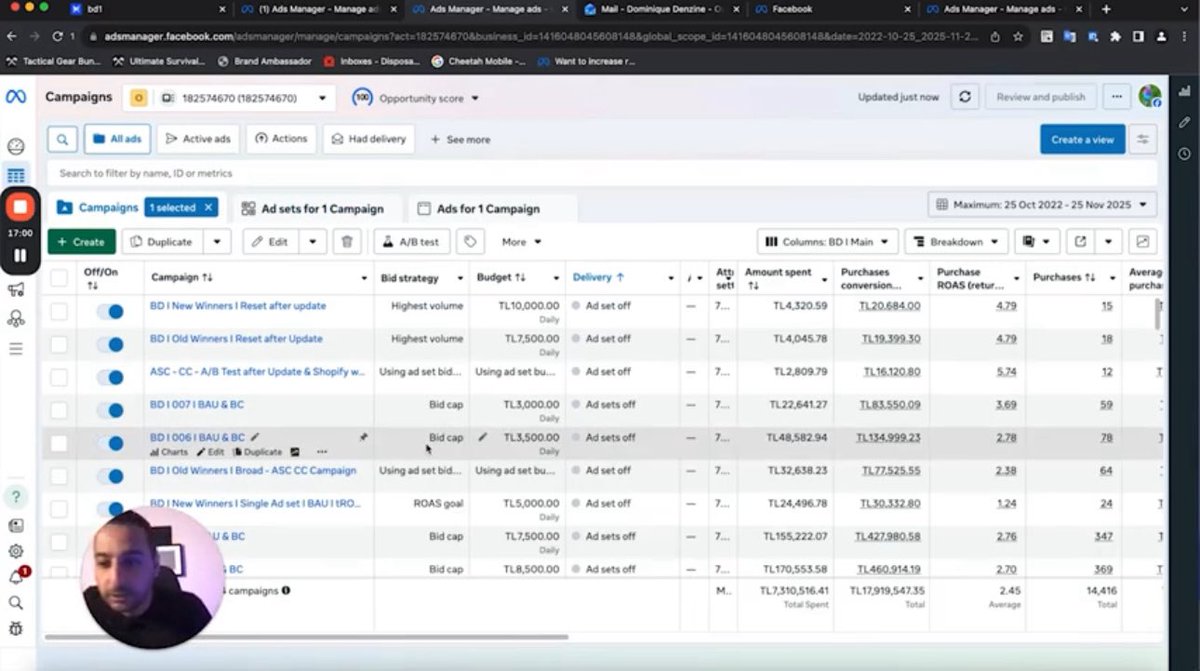Select the All ads view

(117, 139)
